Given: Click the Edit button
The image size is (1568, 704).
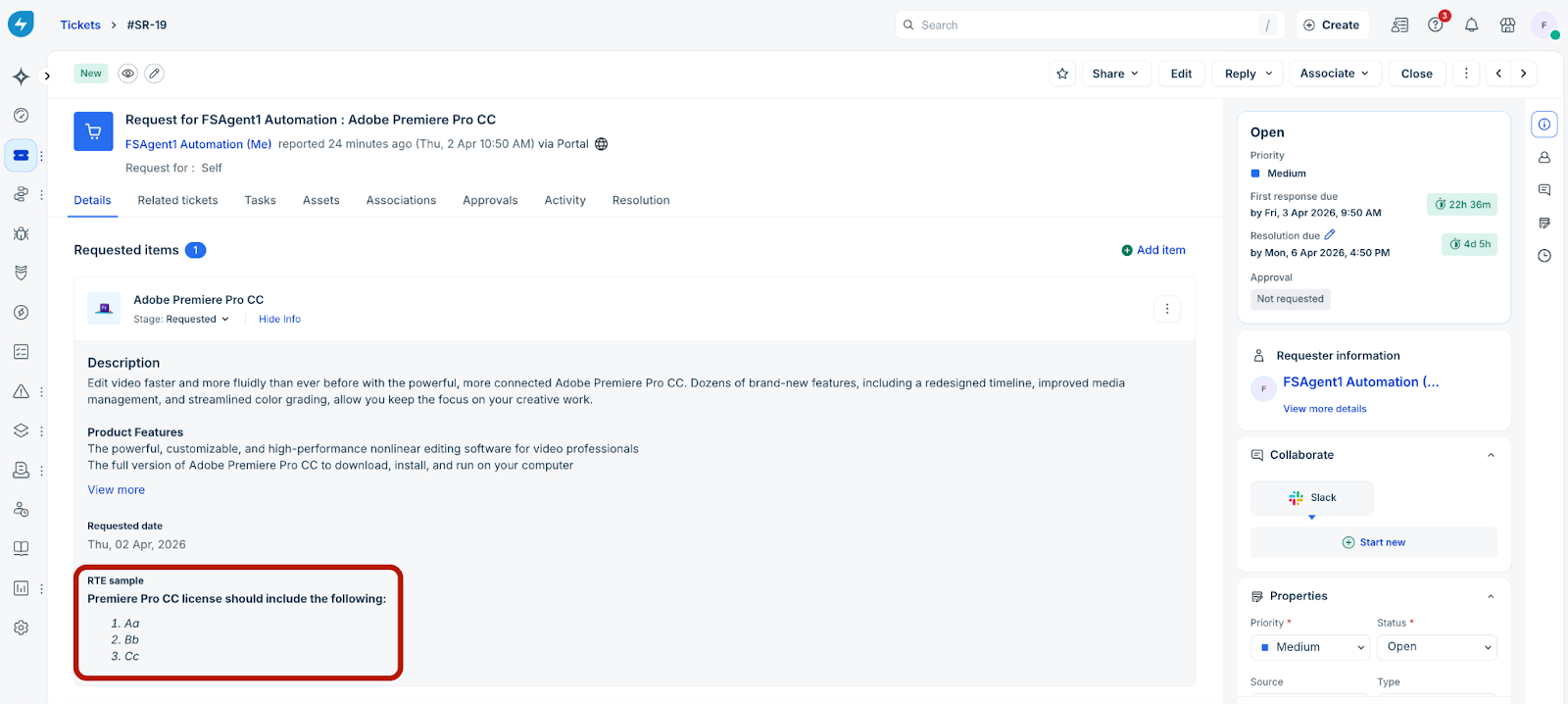Looking at the screenshot, I should point(1181,74).
